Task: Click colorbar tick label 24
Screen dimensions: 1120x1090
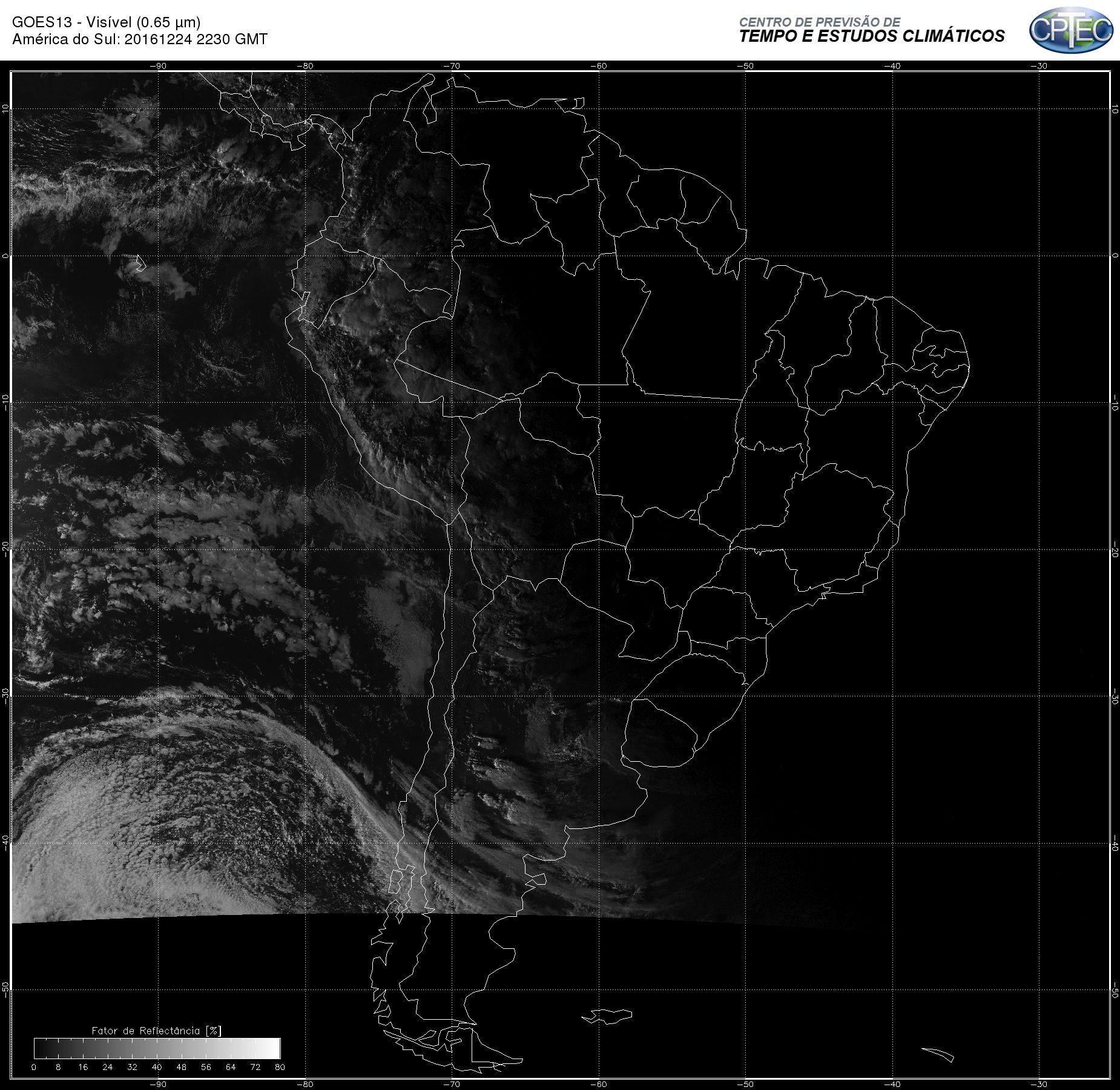Action: tap(108, 1067)
